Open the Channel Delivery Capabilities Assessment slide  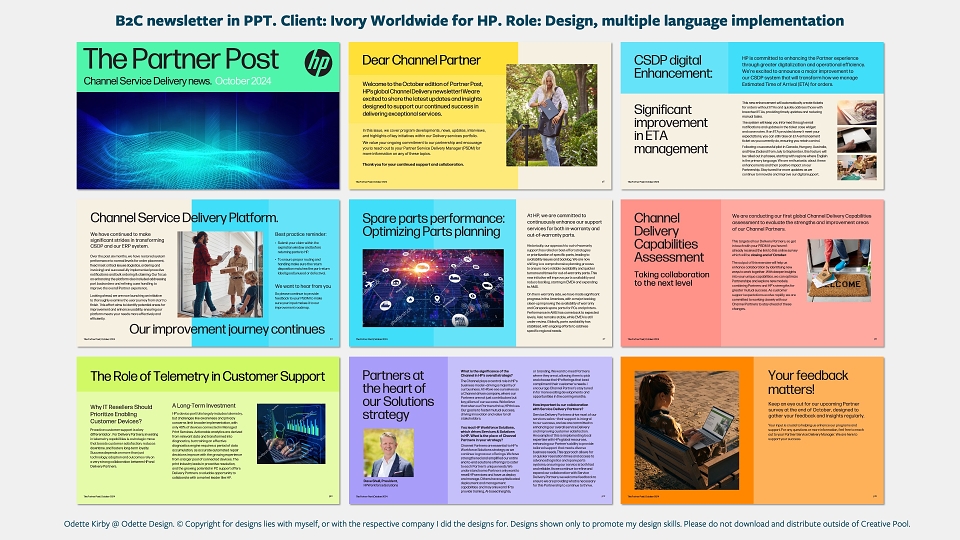coord(752,273)
